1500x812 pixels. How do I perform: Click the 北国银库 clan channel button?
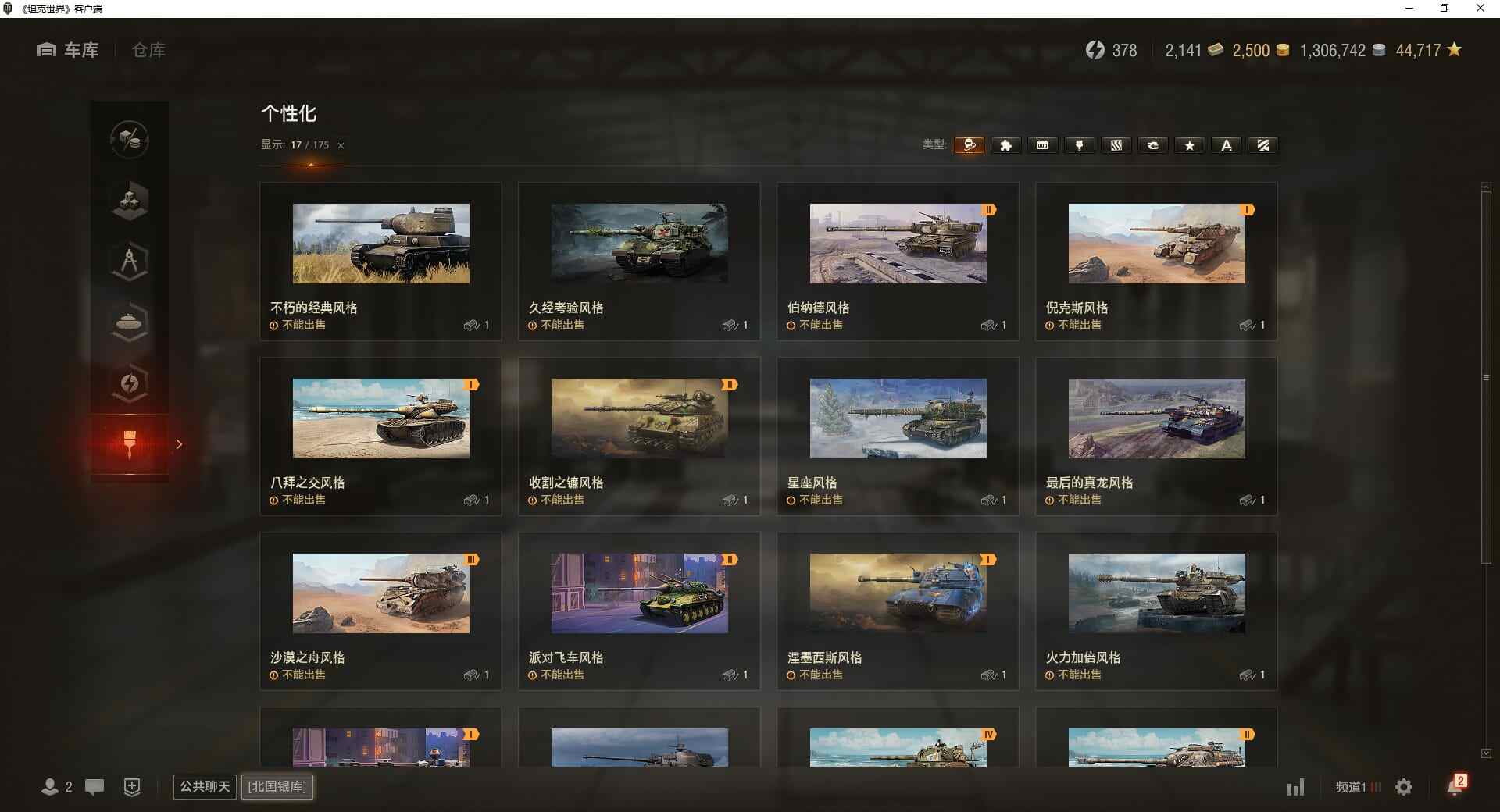point(277,787)
